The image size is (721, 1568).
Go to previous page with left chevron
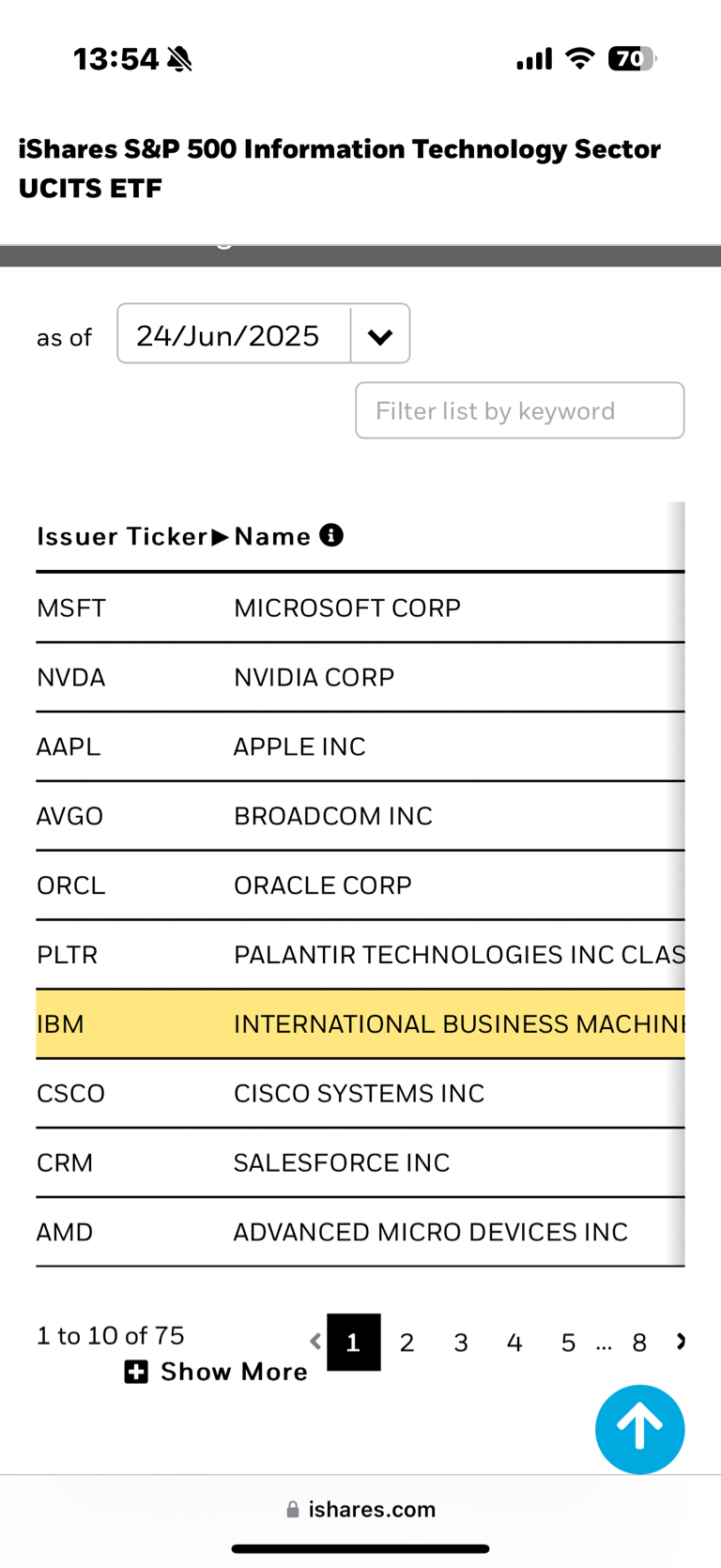tap(316, 1342)
